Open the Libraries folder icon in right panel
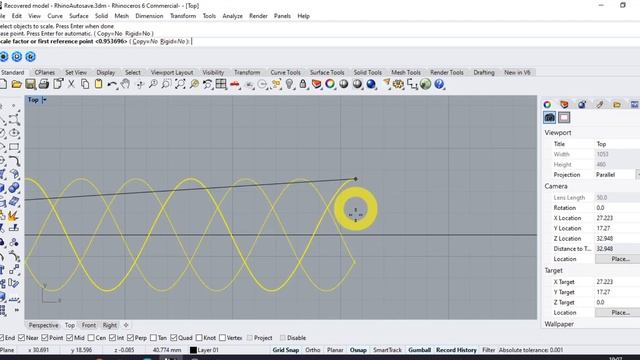The height and width of the screenshot is (360, 640). coord(617,104)
